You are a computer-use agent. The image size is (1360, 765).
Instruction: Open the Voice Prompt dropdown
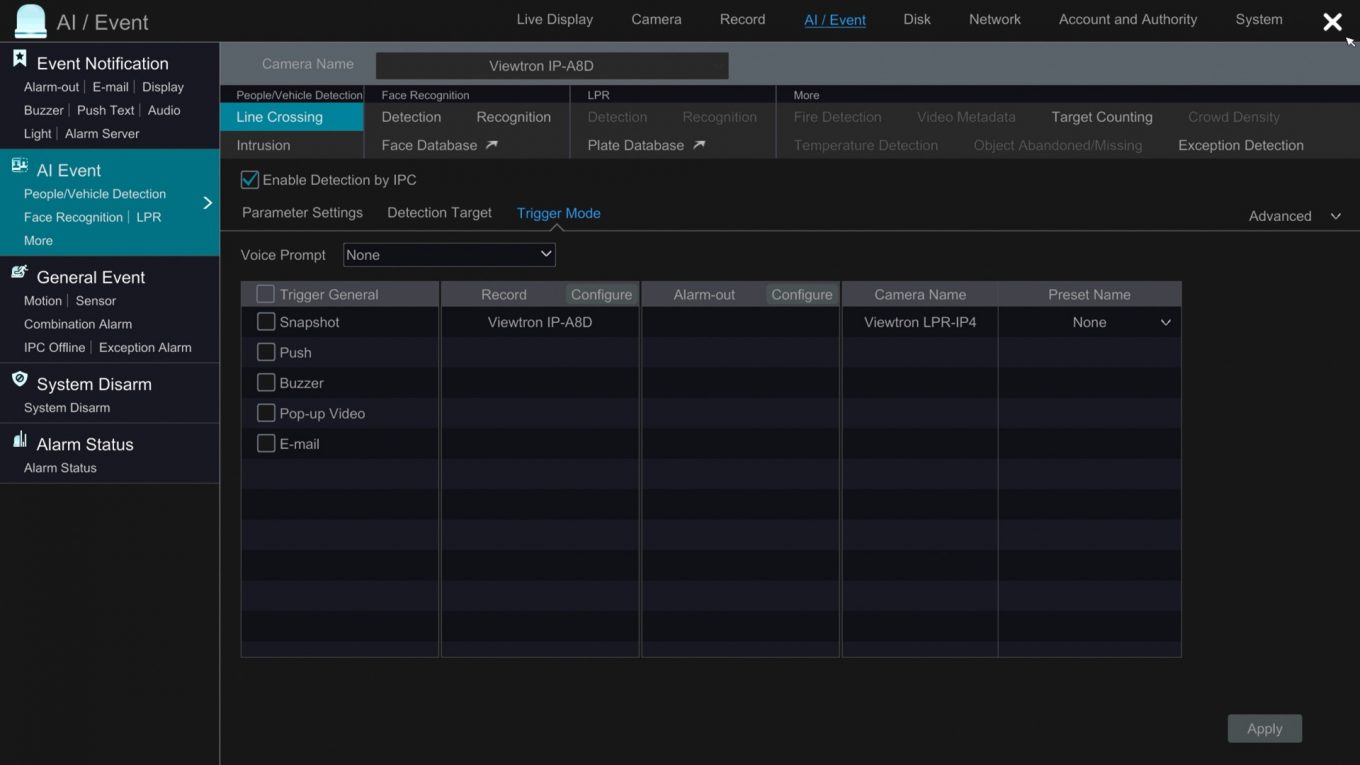point(448,253)
